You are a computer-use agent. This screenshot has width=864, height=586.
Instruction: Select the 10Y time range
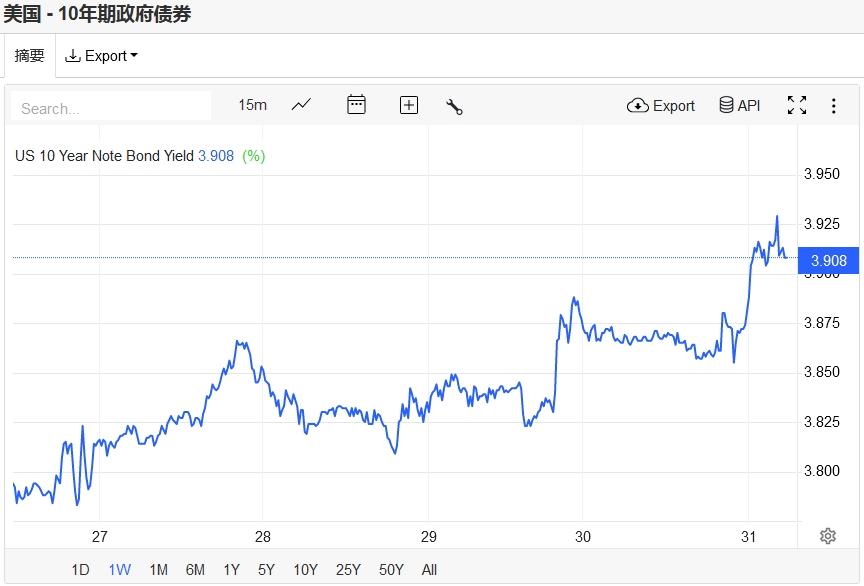point(305,570)
